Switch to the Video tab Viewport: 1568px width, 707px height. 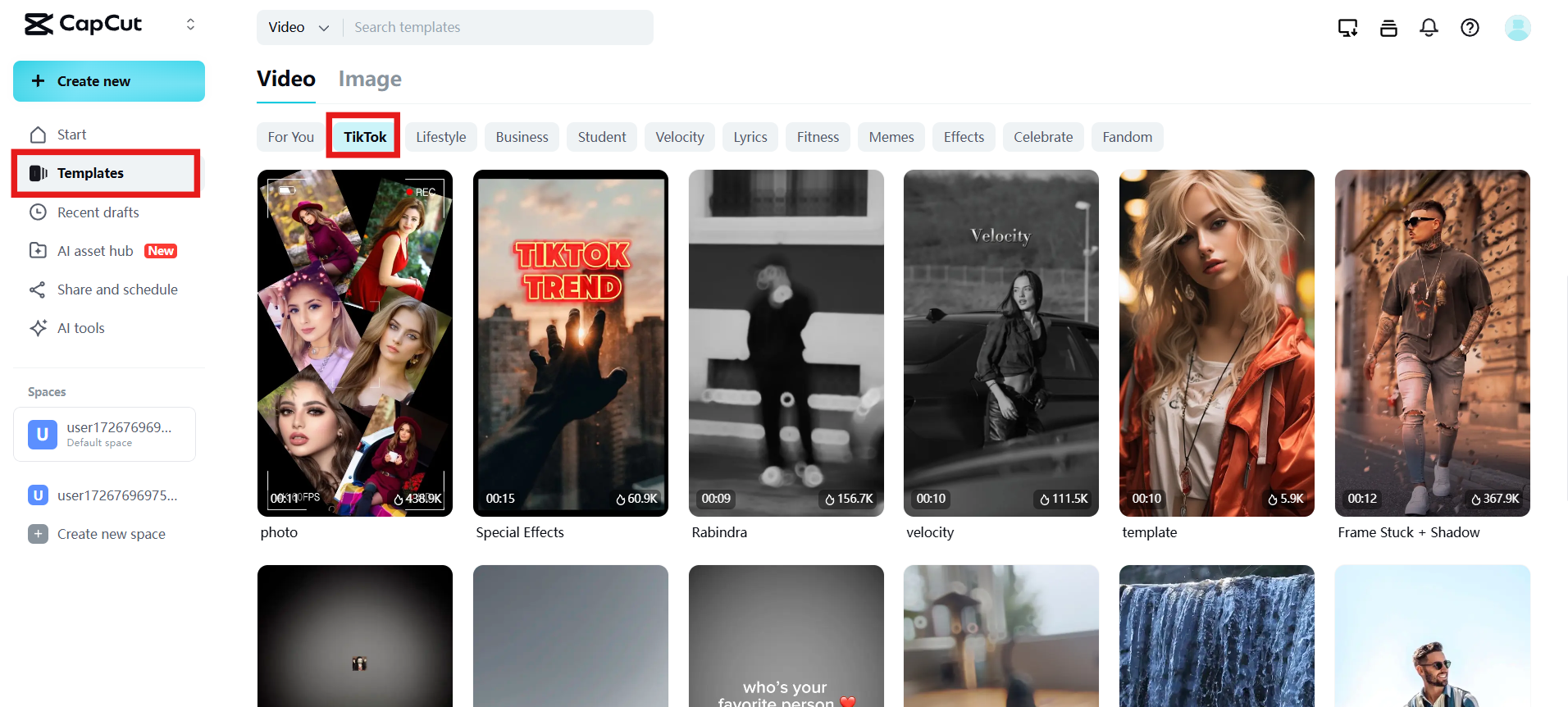click(286, 79)
